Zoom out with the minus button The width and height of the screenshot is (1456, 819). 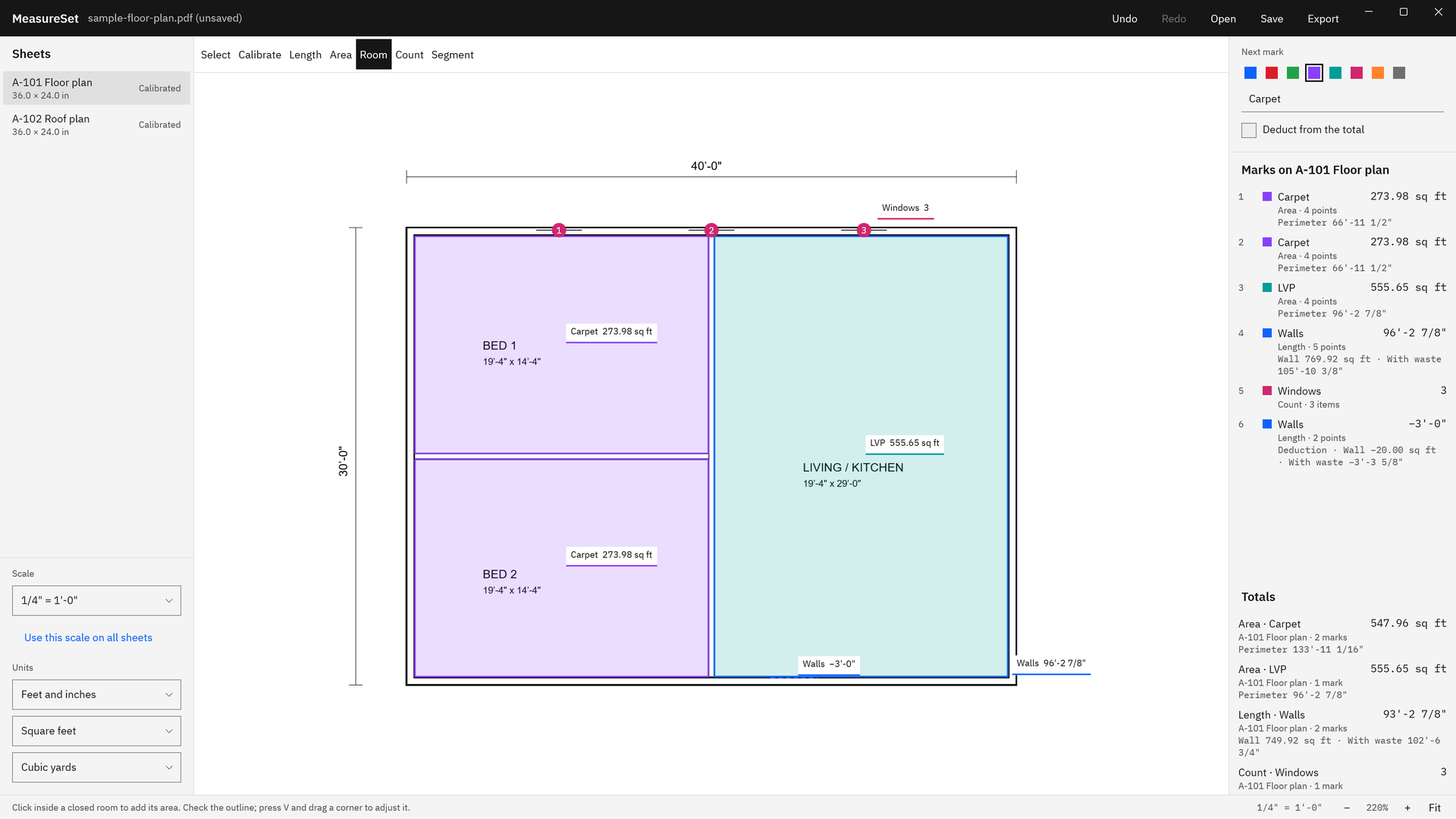click(1347, 808)
